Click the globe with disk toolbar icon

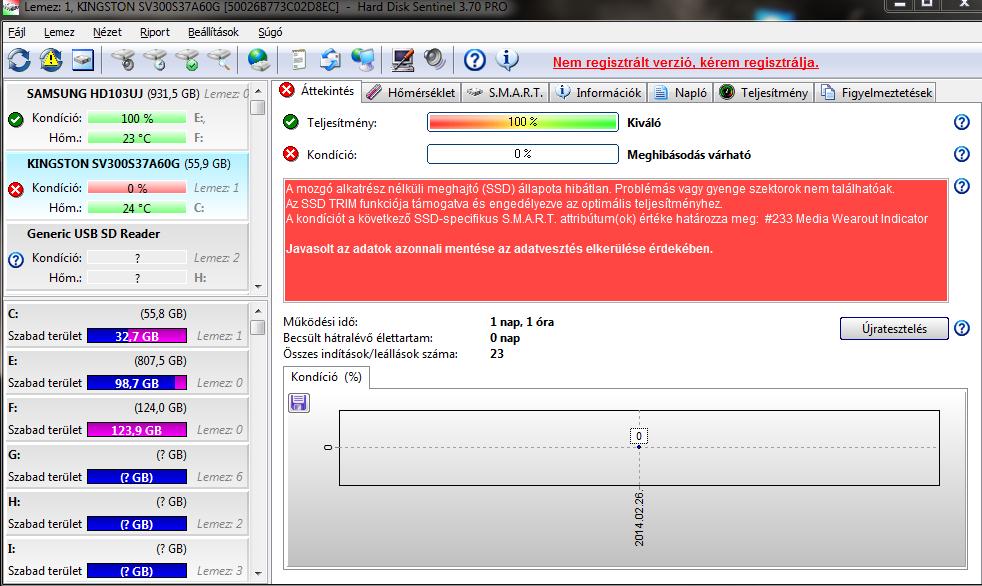tap(259, 60)
